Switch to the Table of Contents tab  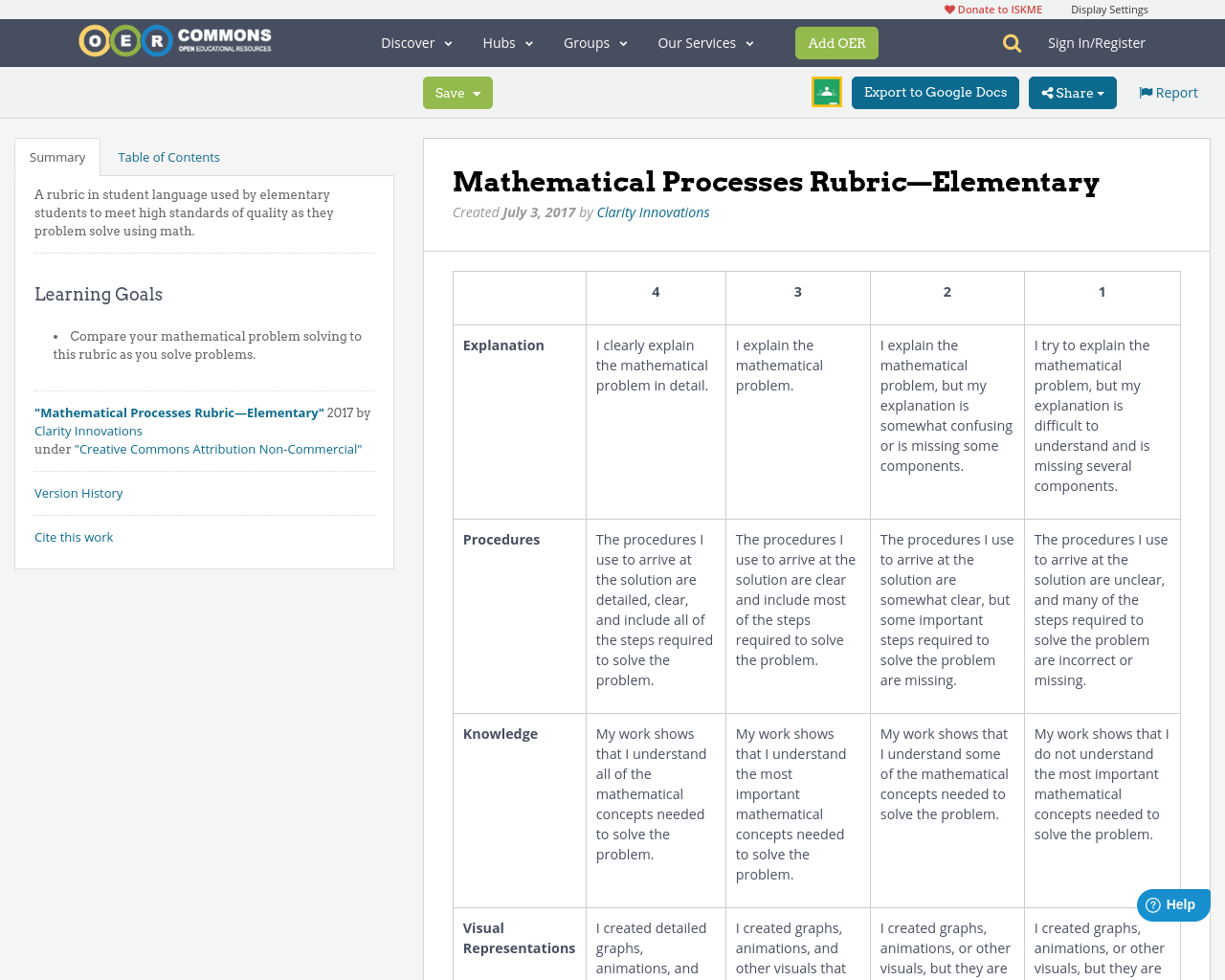pyautogui.click(x=167, y=156)
